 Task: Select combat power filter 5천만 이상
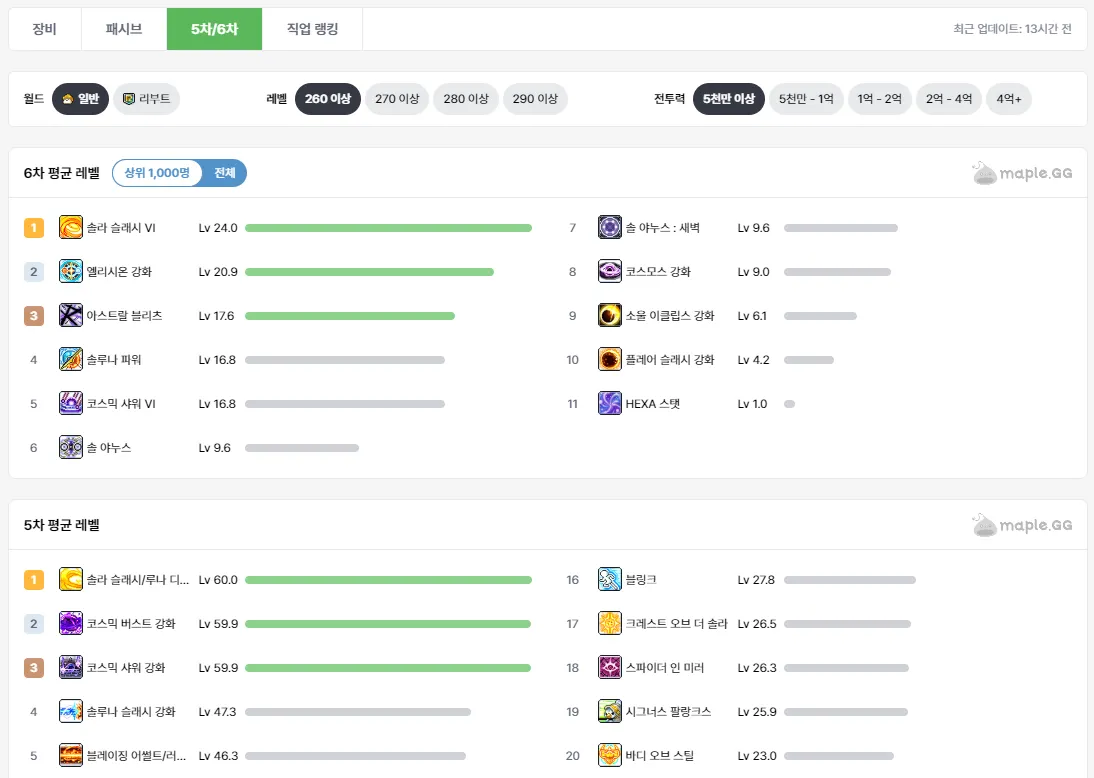[729, 98]
